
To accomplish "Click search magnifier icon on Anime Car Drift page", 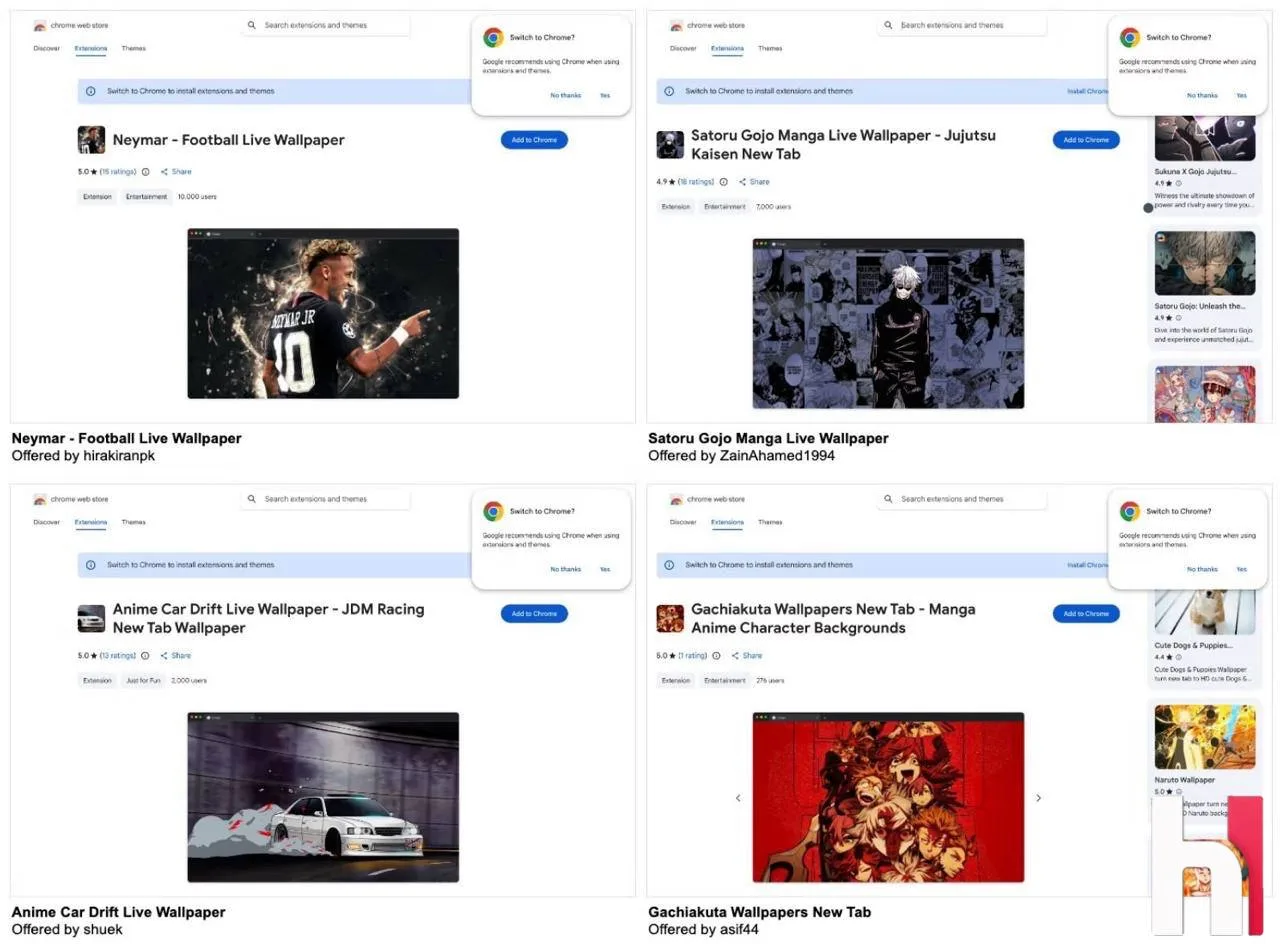I will coord(252,499).
